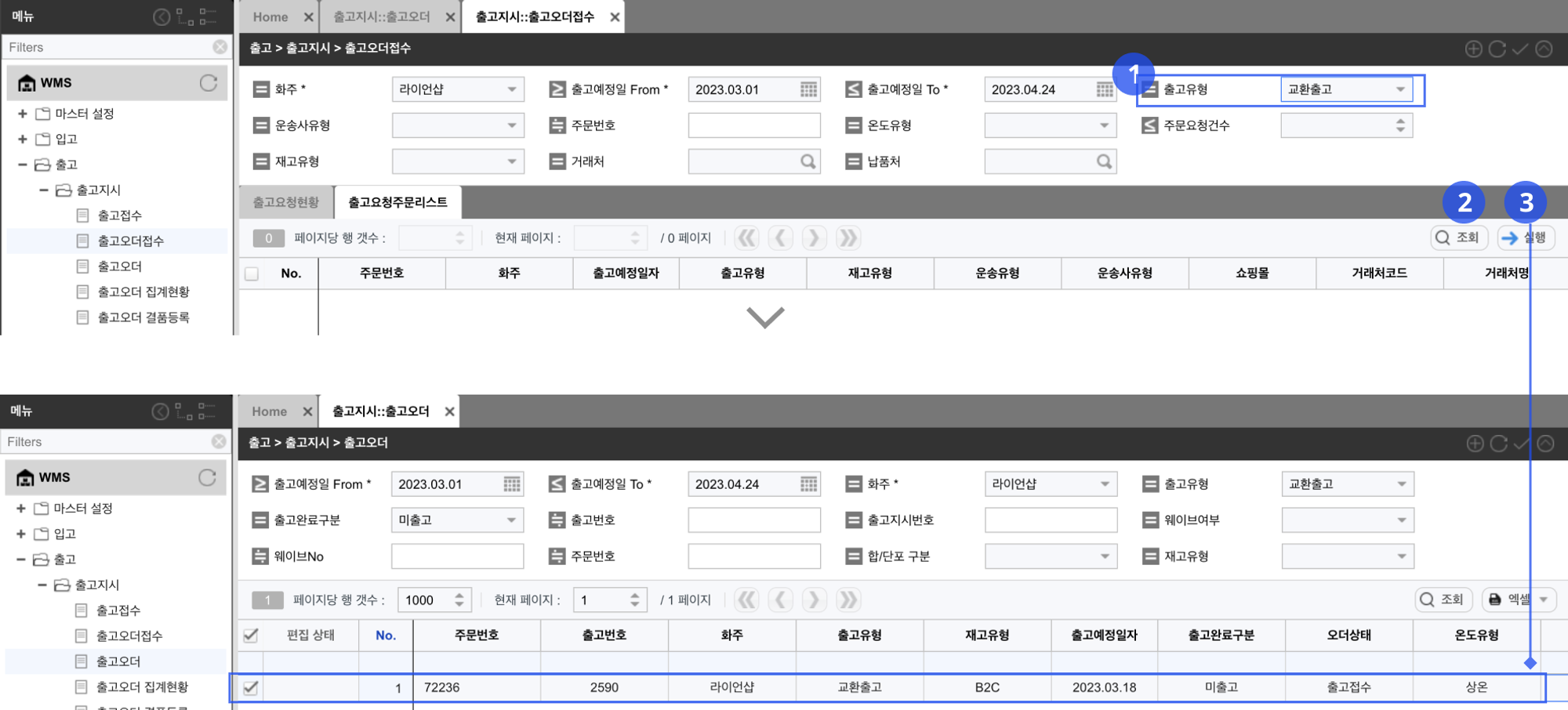Click the large down chevron in empty grid

[x=765, y=317]
